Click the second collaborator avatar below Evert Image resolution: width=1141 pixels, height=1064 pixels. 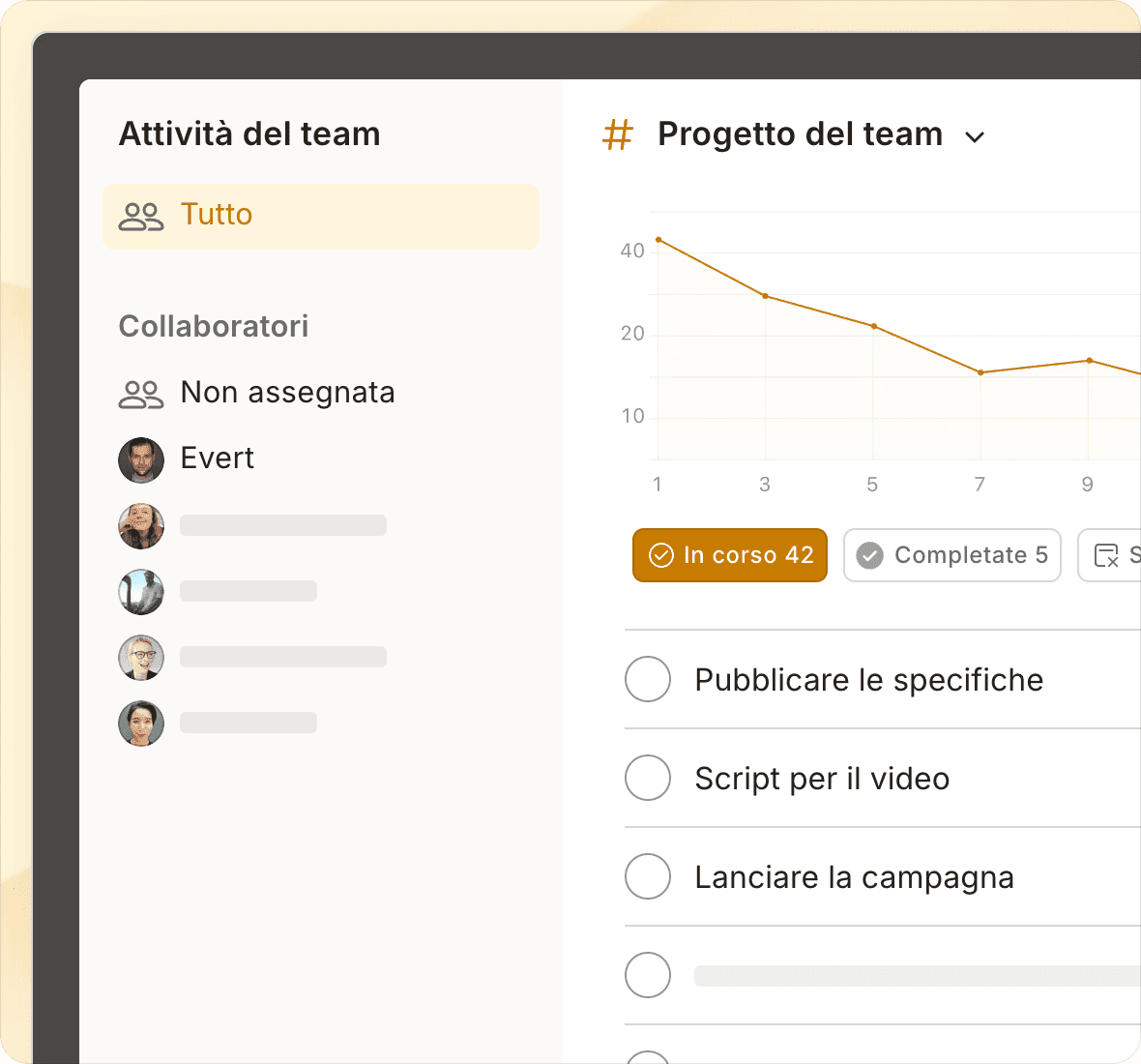[141, 592]
